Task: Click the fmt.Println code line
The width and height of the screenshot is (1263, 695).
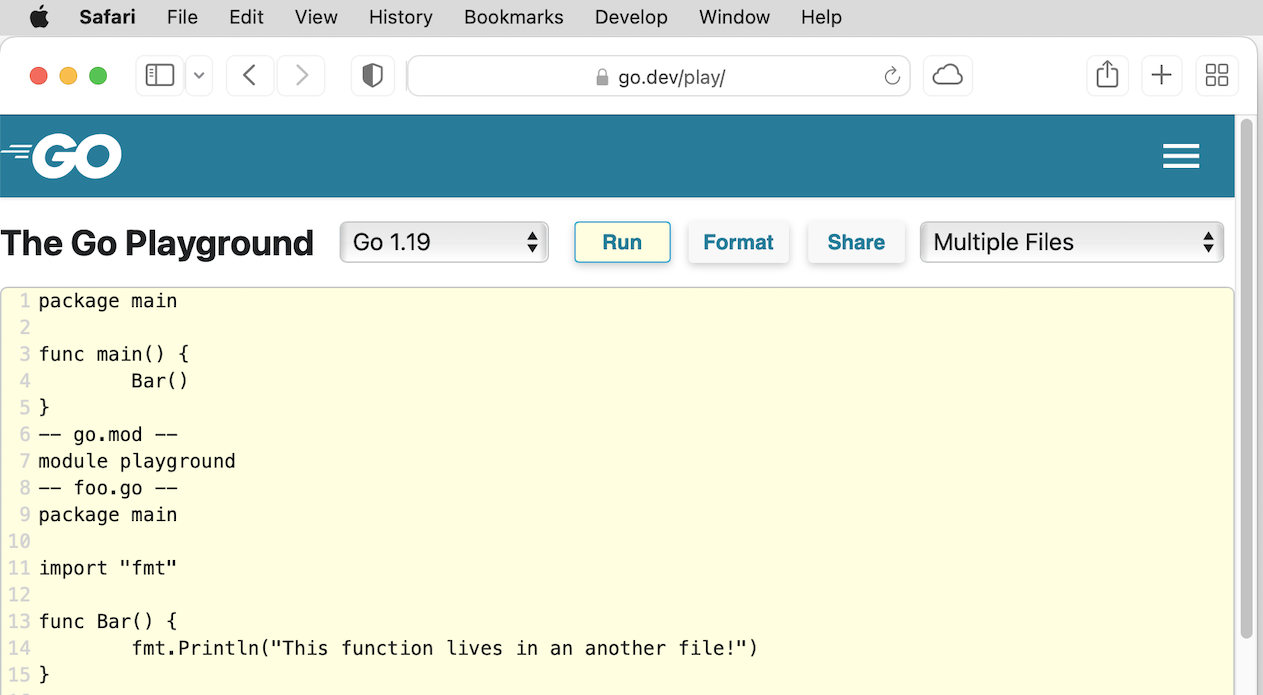Action: pos(445,648)
